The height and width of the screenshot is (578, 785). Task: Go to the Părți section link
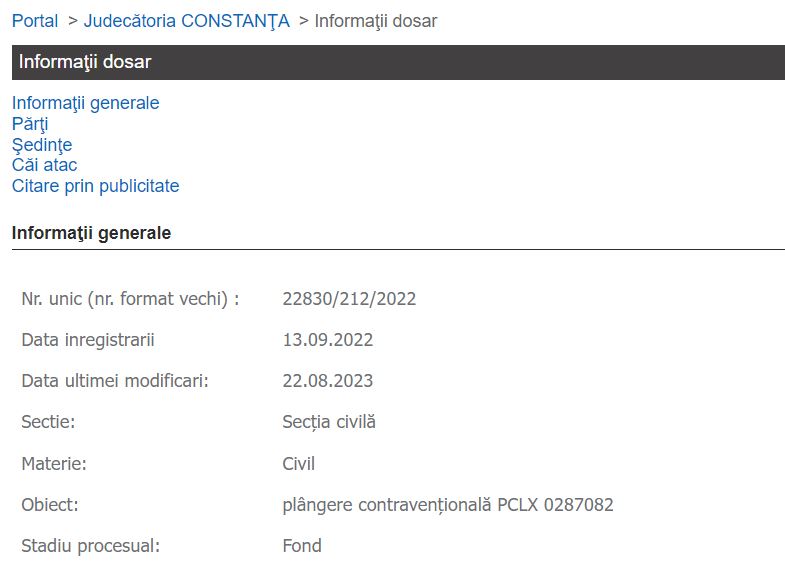30,124
